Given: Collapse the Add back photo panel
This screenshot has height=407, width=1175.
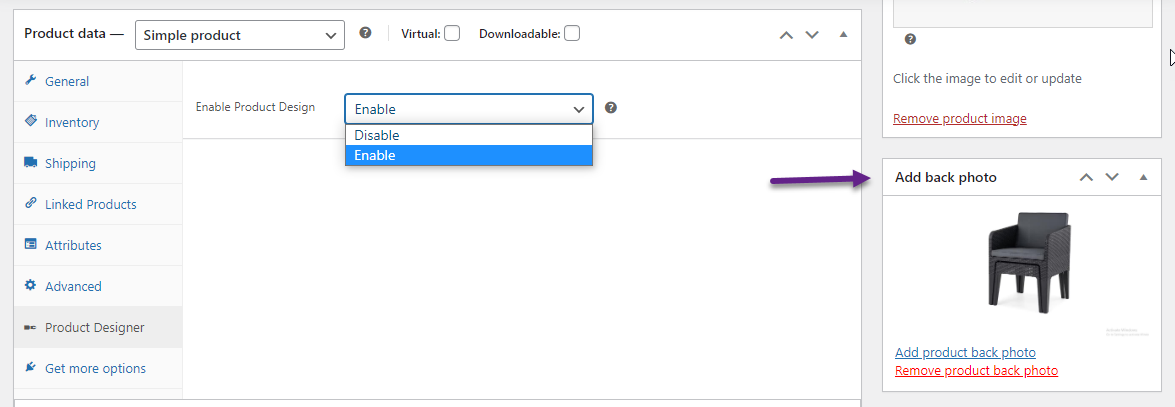Looking at the screenshot, I should (1144, 178).
